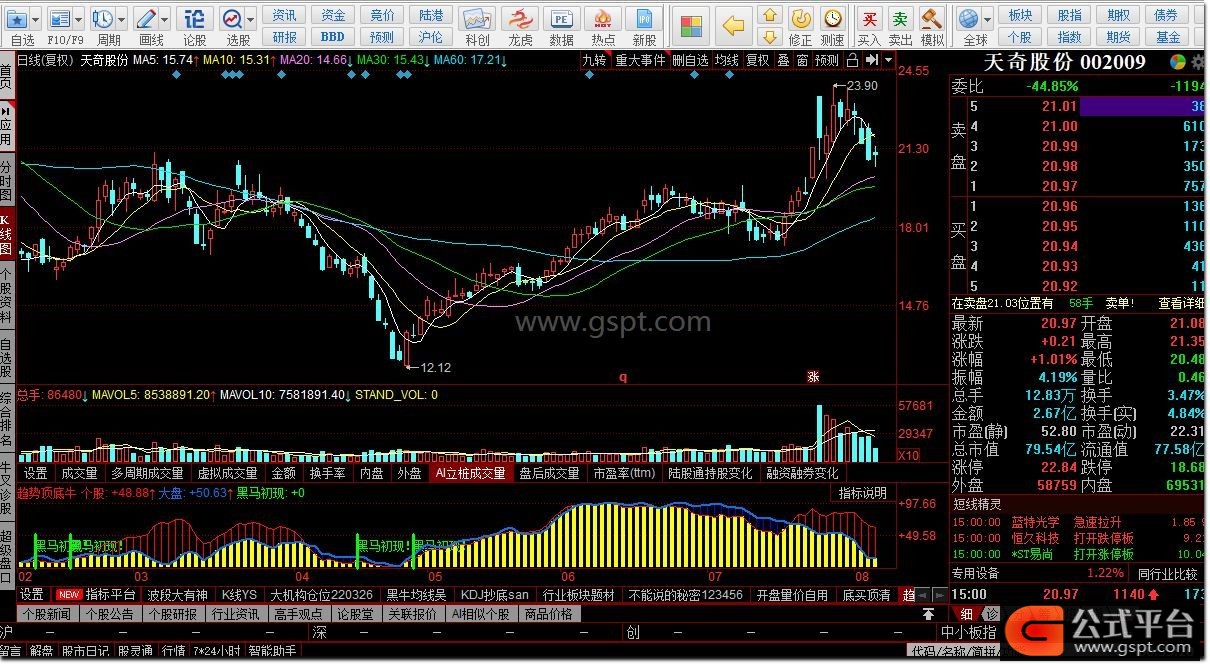
Task: Select the KDJ抄底san indicator tab
Action: (494, 595)
